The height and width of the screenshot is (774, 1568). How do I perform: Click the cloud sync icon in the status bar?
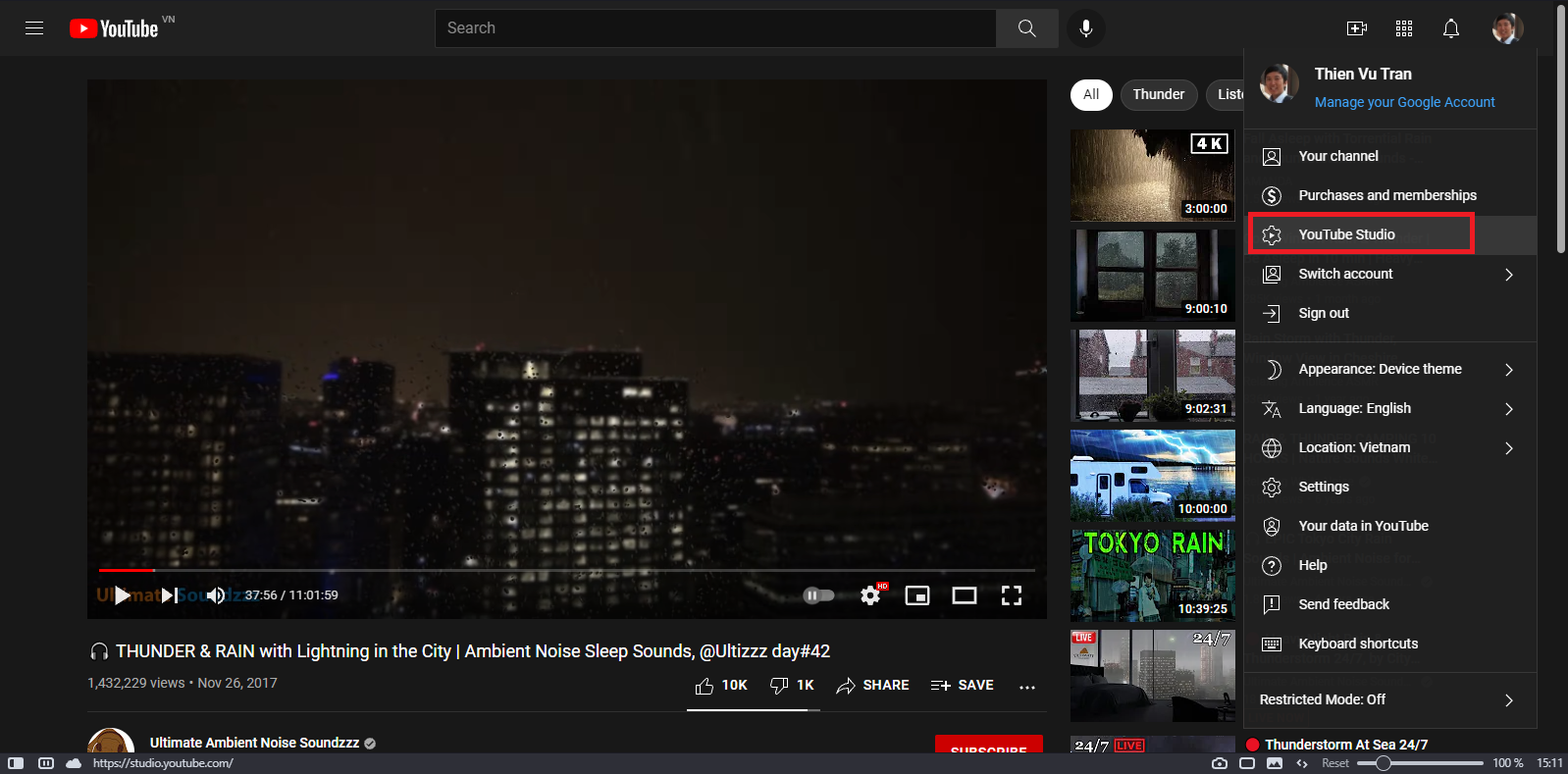pyautogui.click(x=74, y=763)
